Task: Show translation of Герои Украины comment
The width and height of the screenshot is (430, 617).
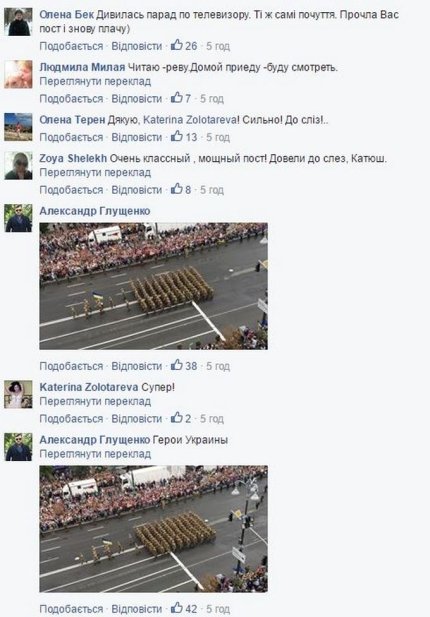Action: tap(95, 454)
